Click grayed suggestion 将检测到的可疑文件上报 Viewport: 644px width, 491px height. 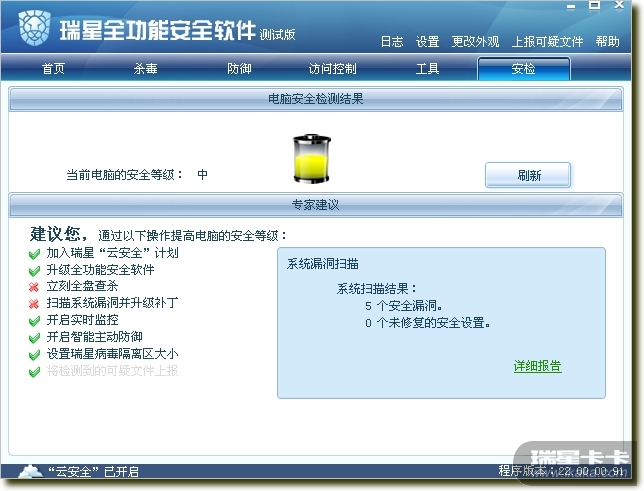[x=112, y=371]
